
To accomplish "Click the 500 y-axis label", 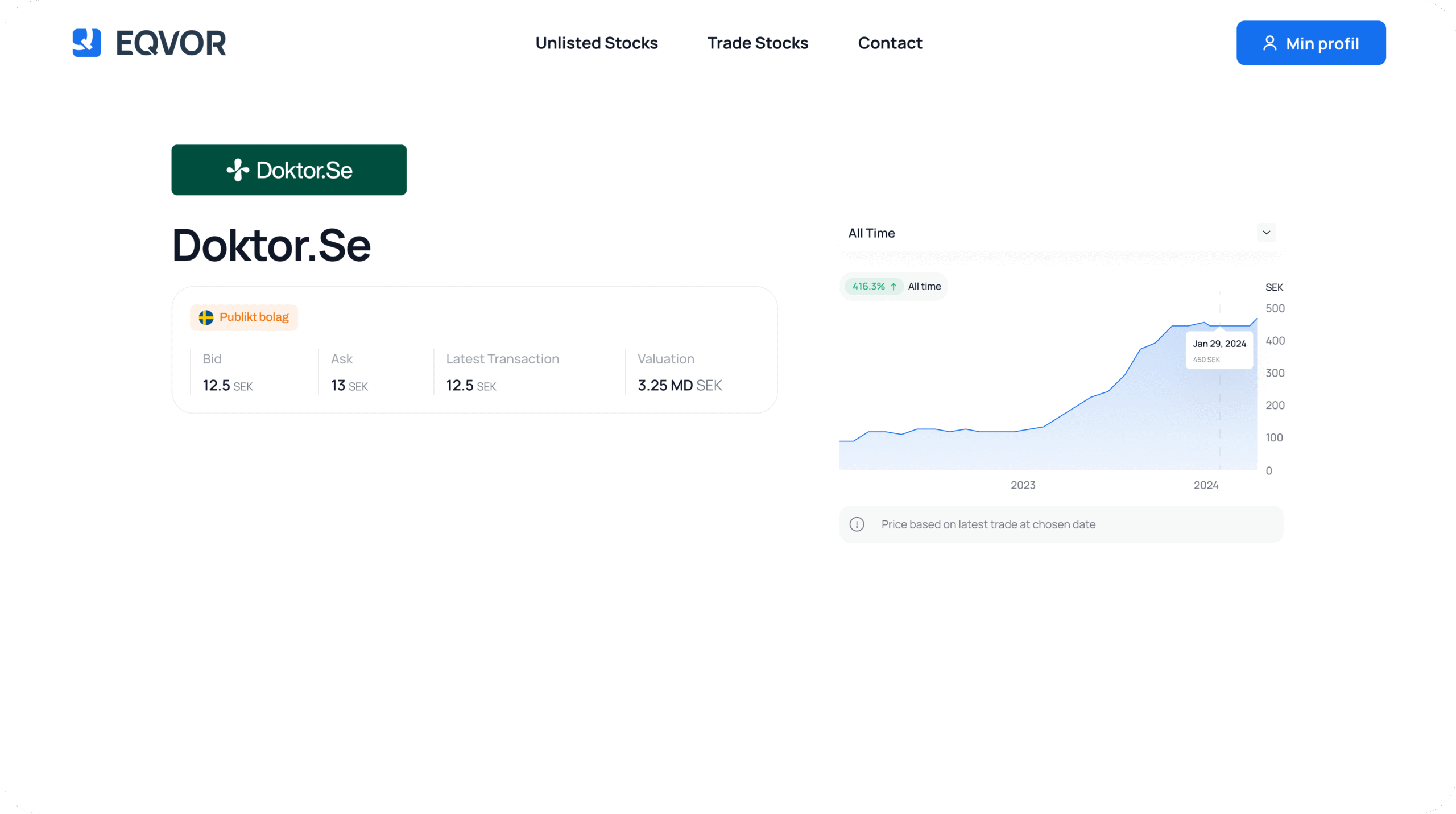I will coord(1275,309).
